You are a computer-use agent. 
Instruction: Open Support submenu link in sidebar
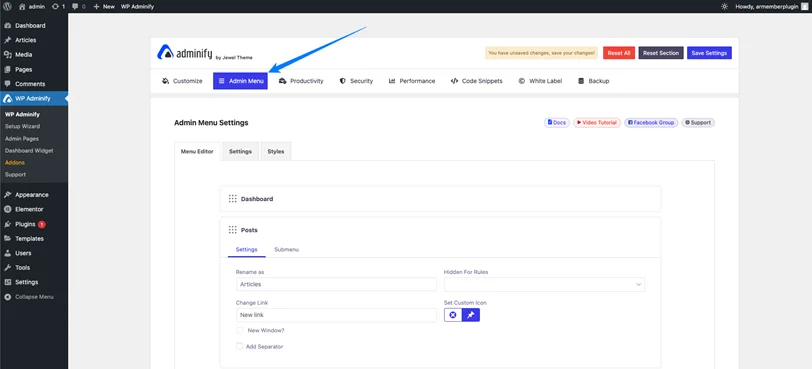(x=15, y=174)
